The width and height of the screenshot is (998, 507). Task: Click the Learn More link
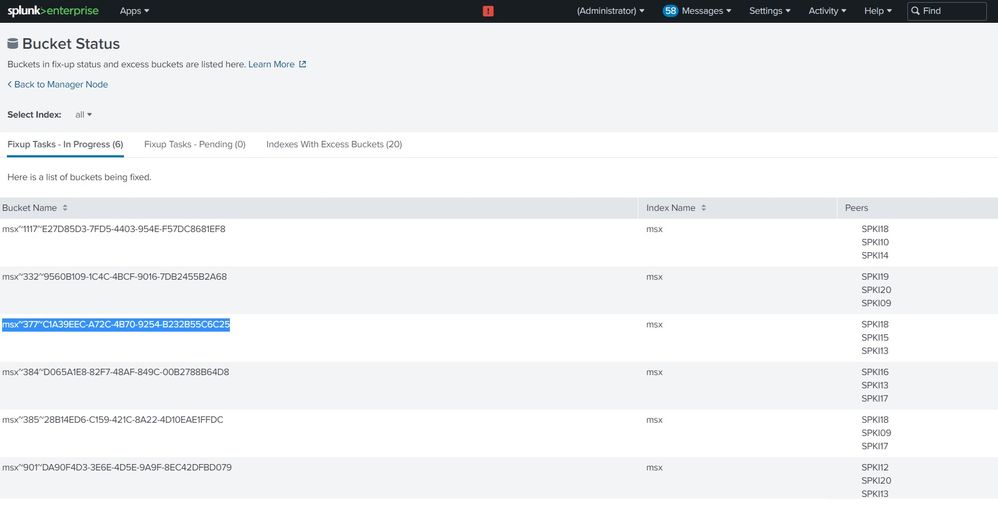click(271, 64)
